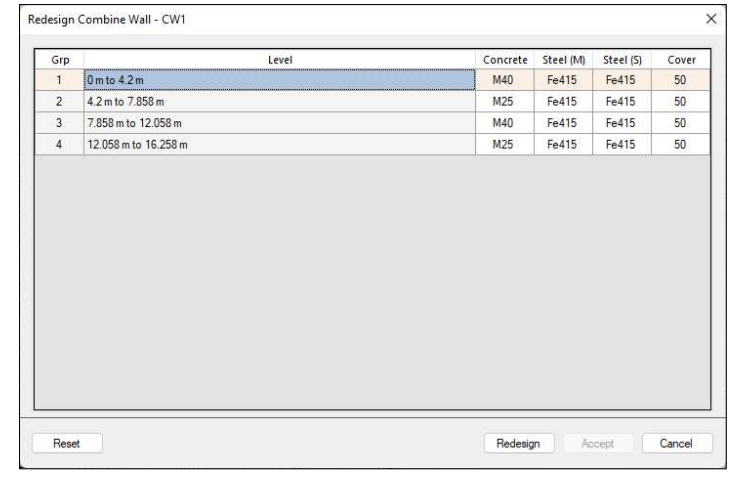Click Steel (S) Fe415 cell in group 4 row
The height and width of the screenshot is (477, 740).
[x=622, y=144]
